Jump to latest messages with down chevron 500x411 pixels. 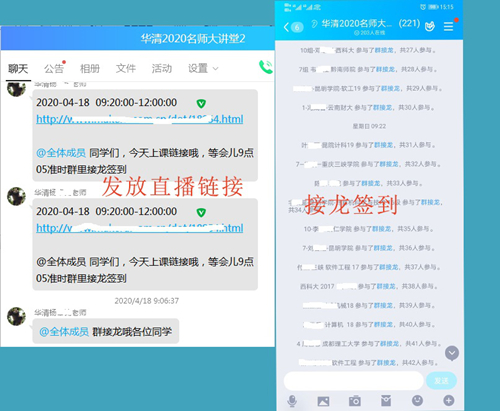point(452,353)
